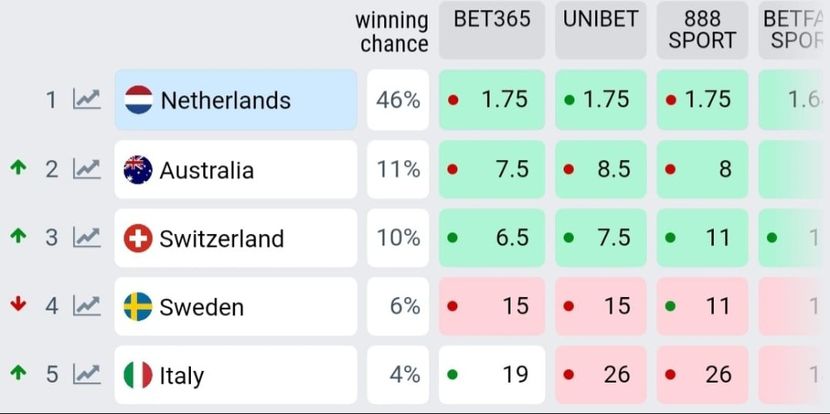The height and width of the screenshot is (414, 830).
Task: Open the trend chart icon for Switzerland
Action: [87, 238]
